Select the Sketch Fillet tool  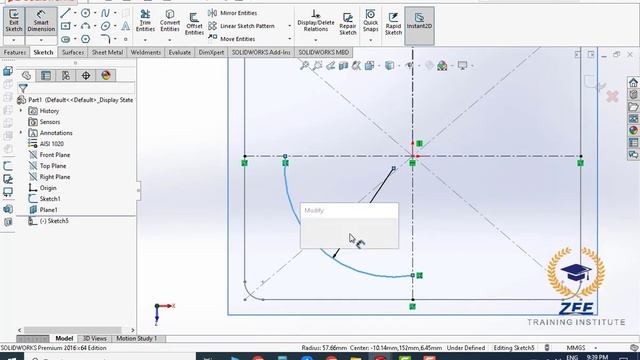(x=105, y=39)
